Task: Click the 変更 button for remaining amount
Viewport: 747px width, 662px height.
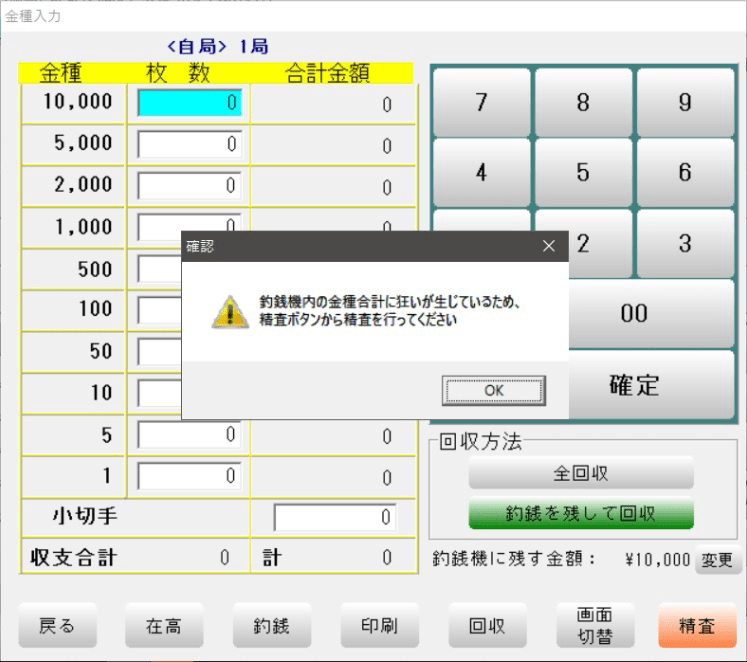Action: coord(716,561)
